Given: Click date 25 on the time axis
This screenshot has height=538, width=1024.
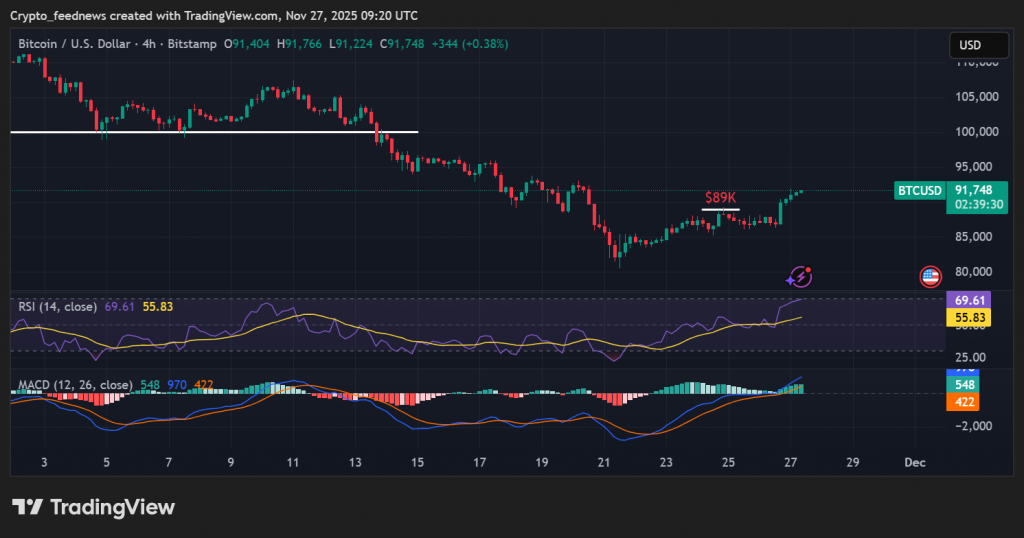Looking at the screenshot, I should click(x=728, y=462).
